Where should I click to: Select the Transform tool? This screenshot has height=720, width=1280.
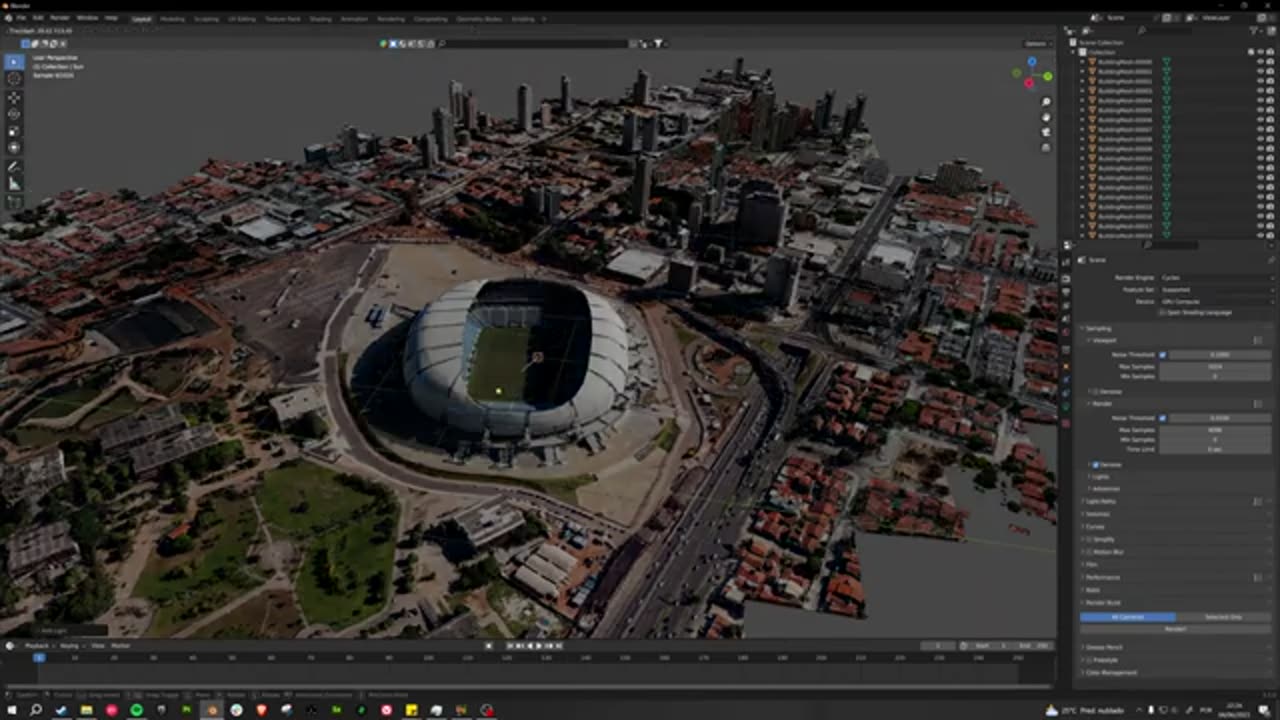14,147
